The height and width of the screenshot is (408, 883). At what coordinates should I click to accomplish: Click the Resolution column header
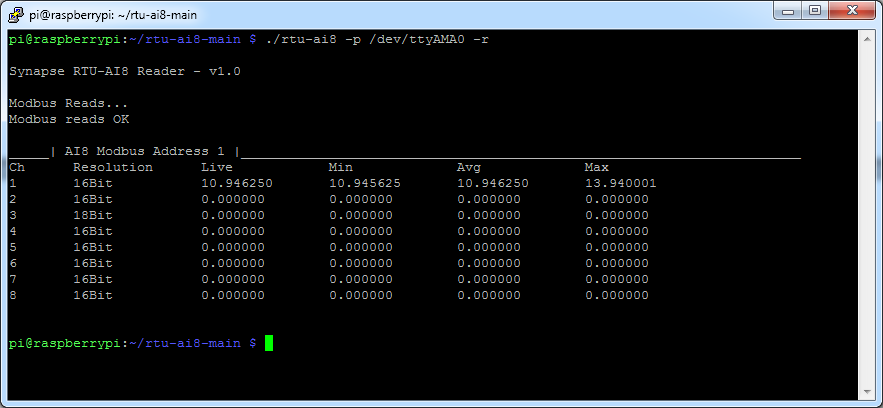112,167
